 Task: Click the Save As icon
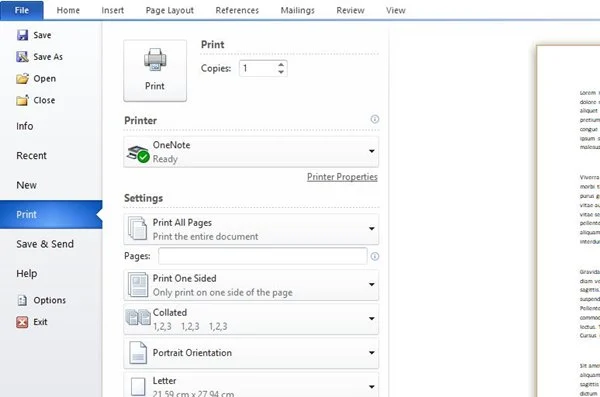22,57
